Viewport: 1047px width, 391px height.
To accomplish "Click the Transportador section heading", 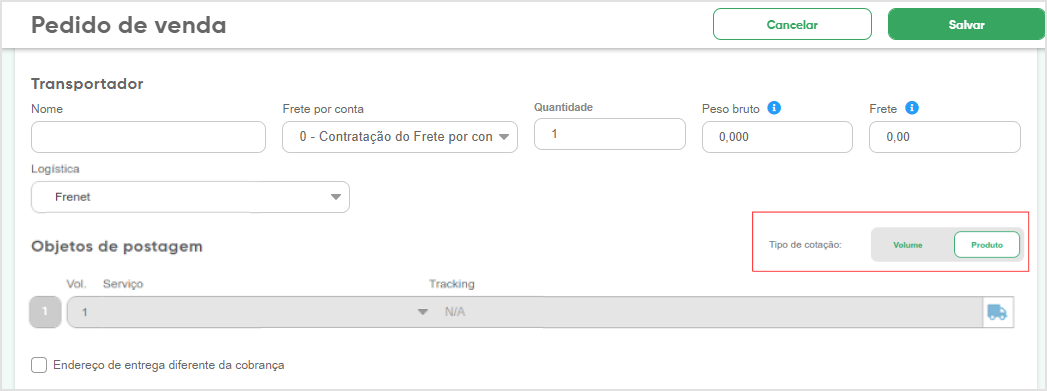I will [x=87, y=84].
